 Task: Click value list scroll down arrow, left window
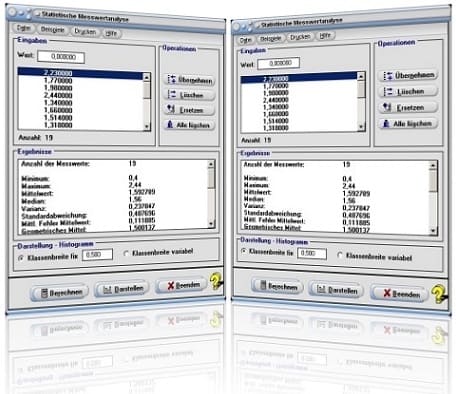[147, 127]
